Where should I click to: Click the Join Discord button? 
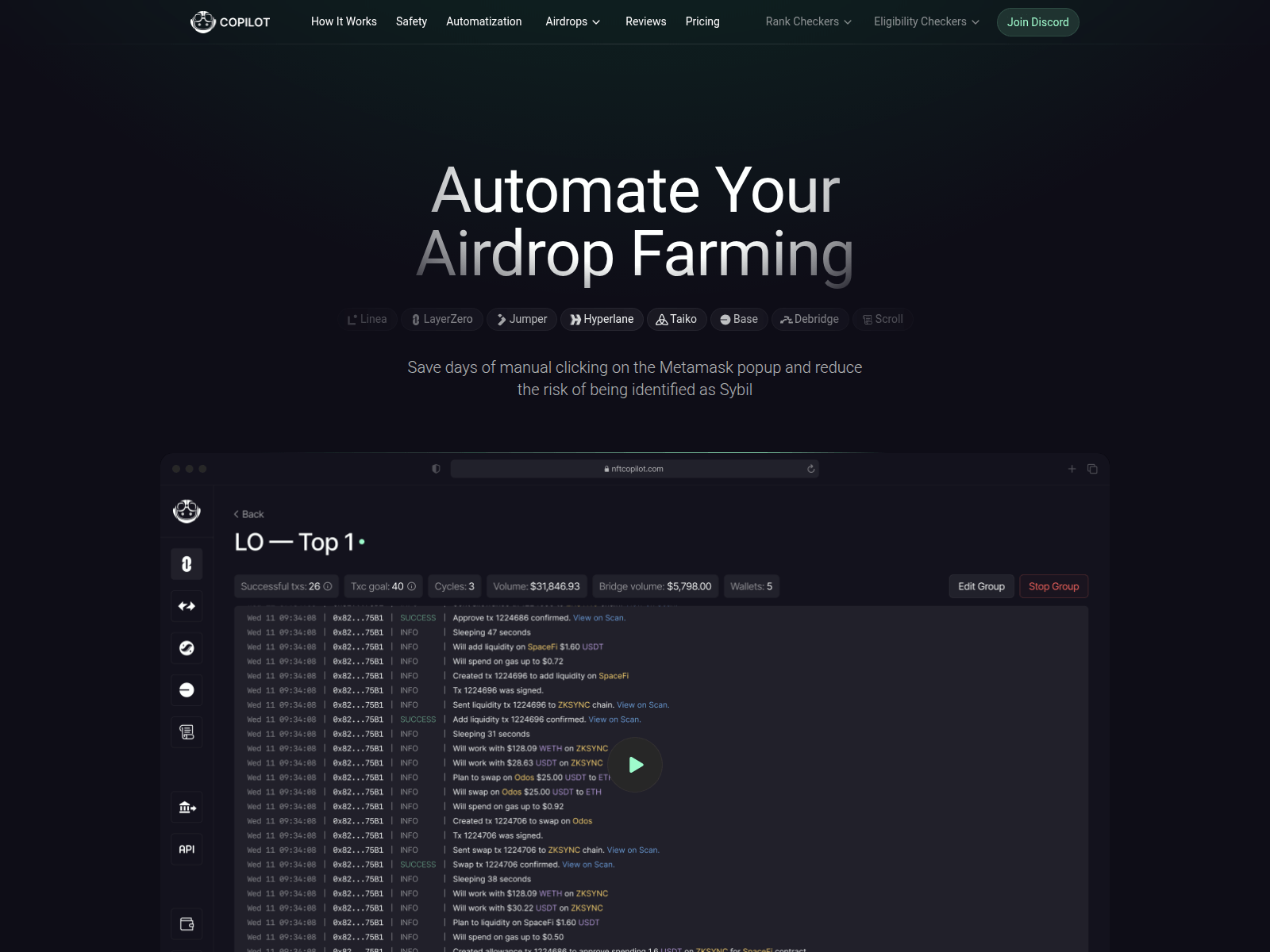click(x=1038, y=22)
